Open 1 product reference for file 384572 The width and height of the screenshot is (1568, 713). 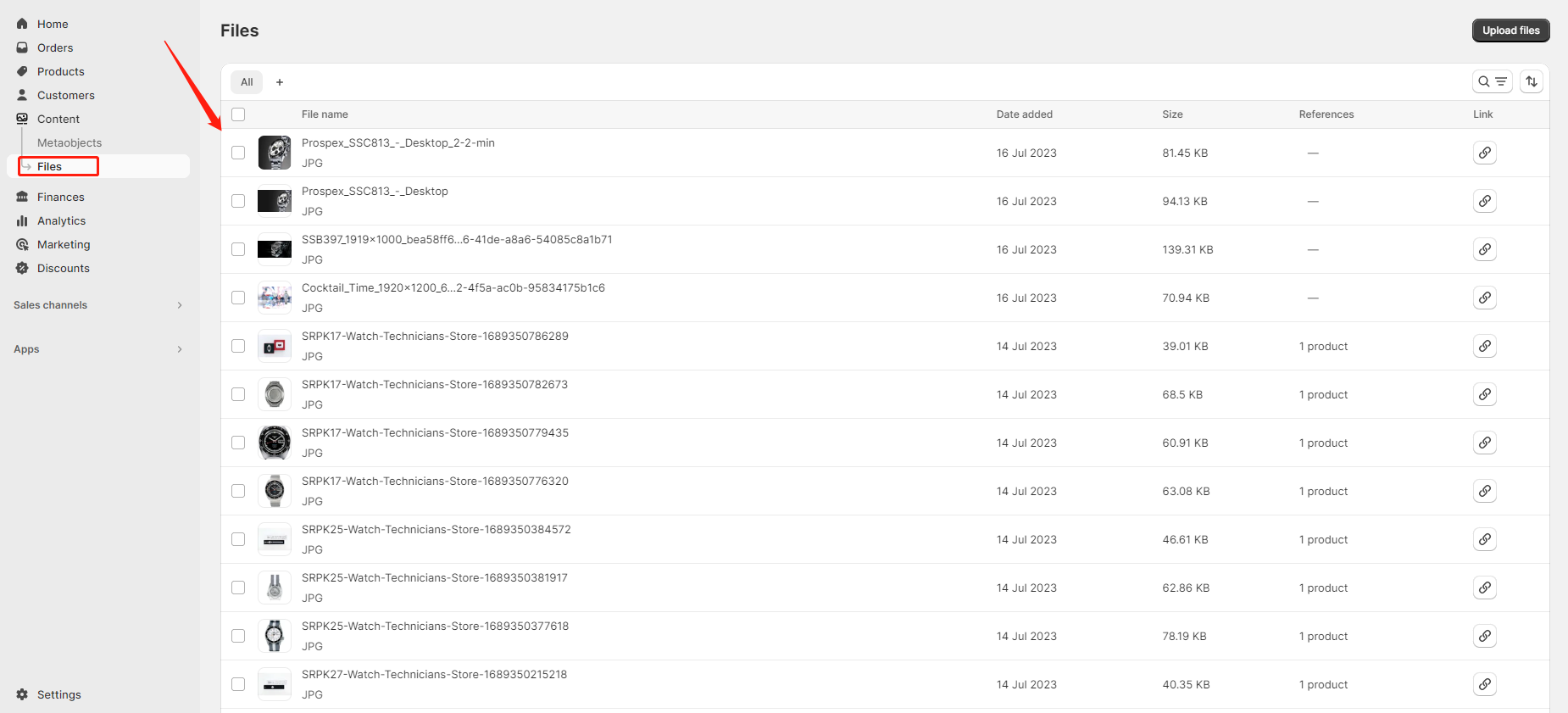tap(1323, 539)
